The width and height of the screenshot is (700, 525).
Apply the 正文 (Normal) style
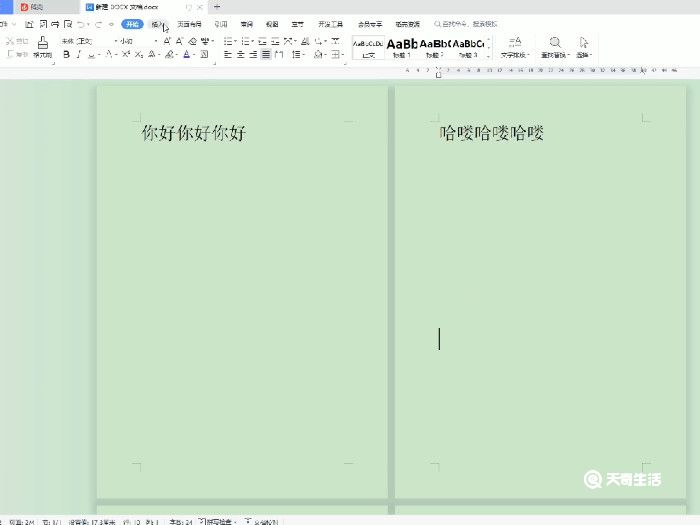[x=368, y=48]
